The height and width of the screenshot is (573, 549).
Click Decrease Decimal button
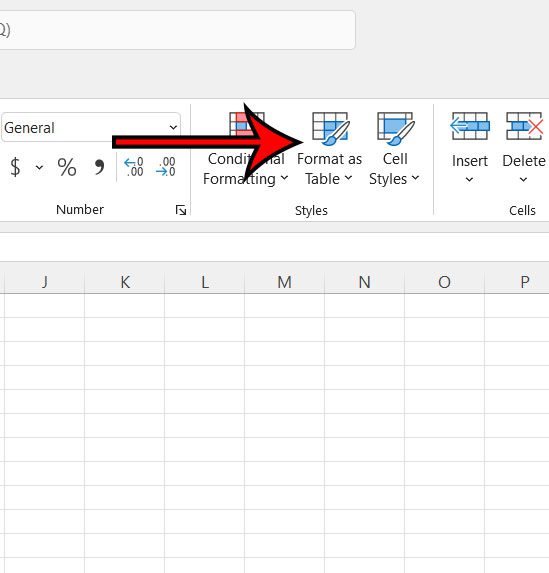[166, 167]
